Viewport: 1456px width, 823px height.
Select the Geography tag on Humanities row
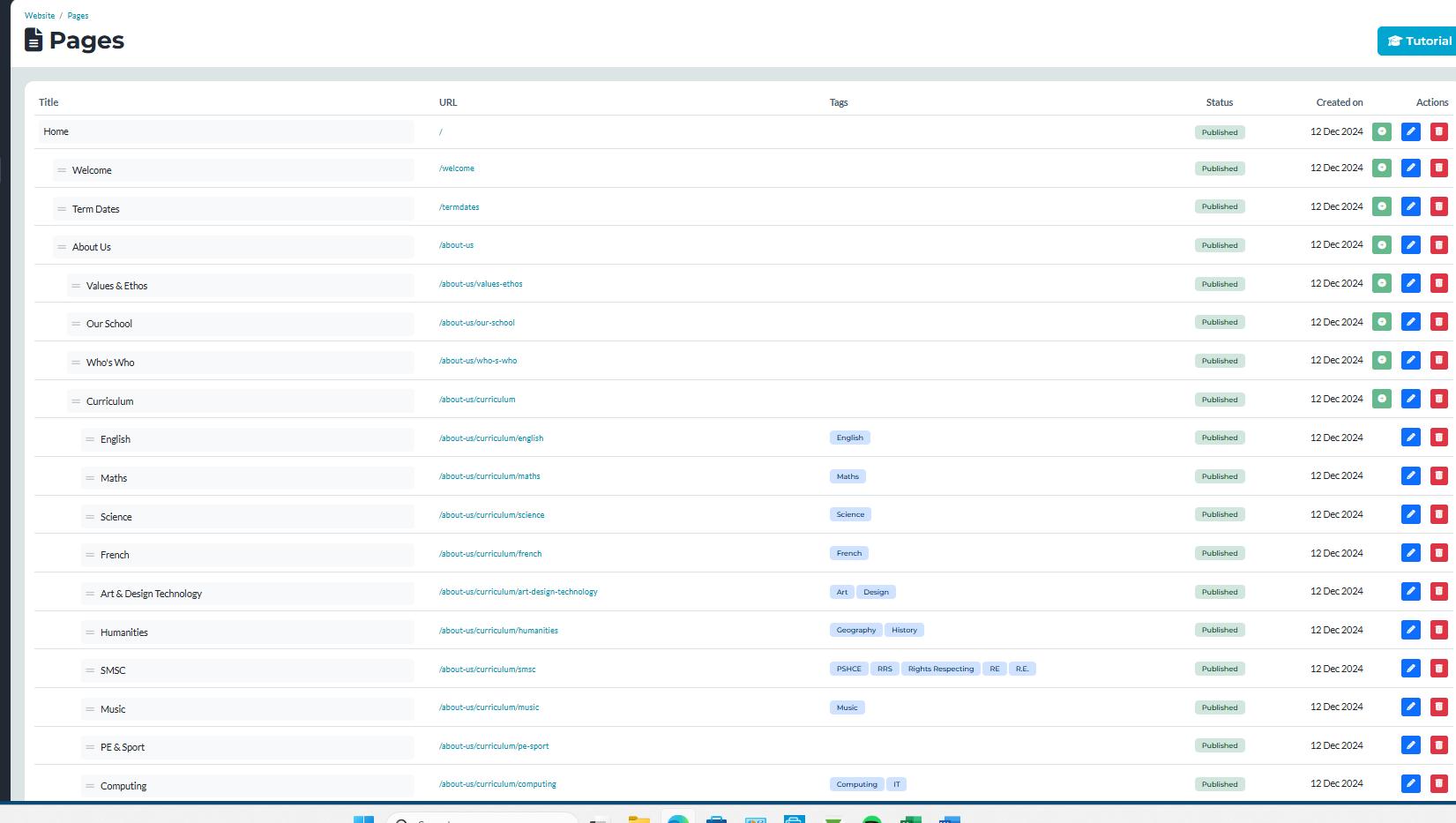coord(856,630)
